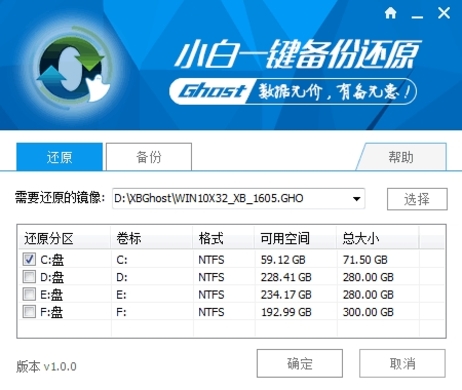Uncheck the C:盘 checkbox
This screenshot has height=390, width=462.
point(29,259)
